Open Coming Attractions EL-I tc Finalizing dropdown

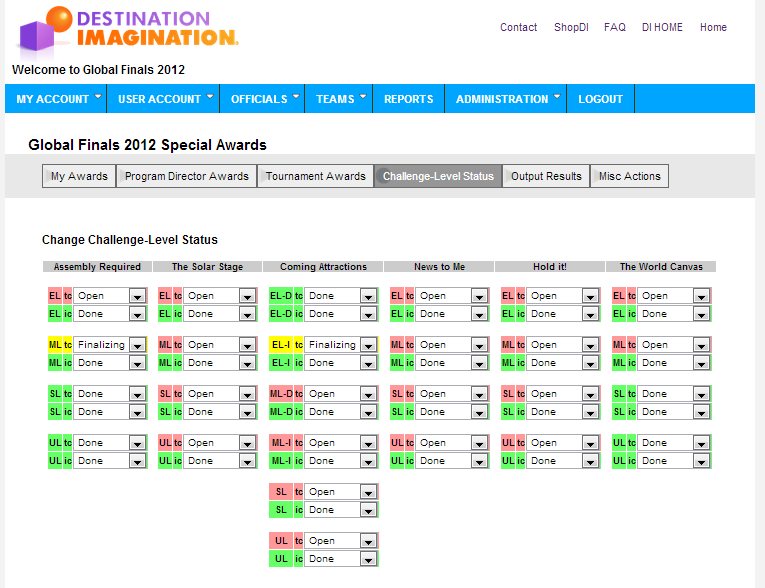pyautogui.click(x=341, y=345)
